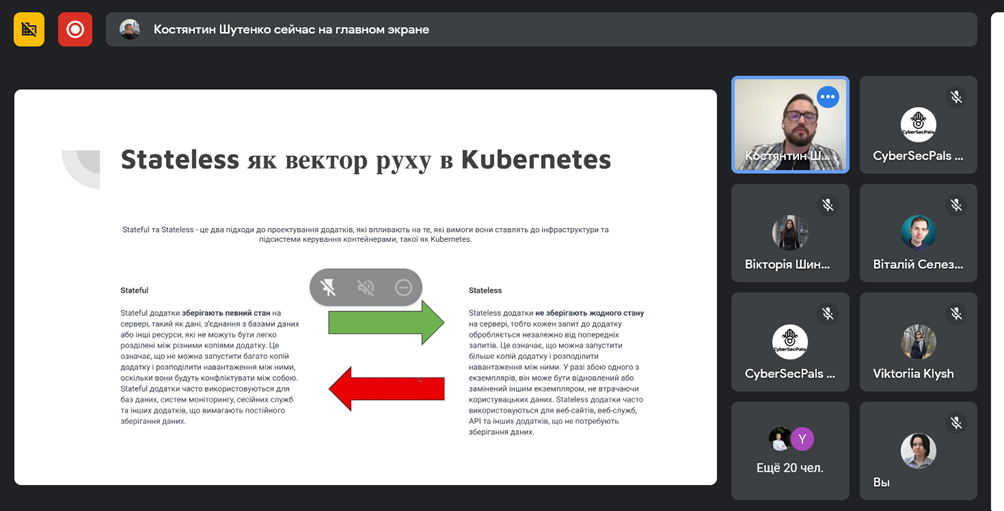Click muted mic icon on Viktoriia Klysh tile
1004x511 pixels.
pyautogui.click(x=956, y=313)
